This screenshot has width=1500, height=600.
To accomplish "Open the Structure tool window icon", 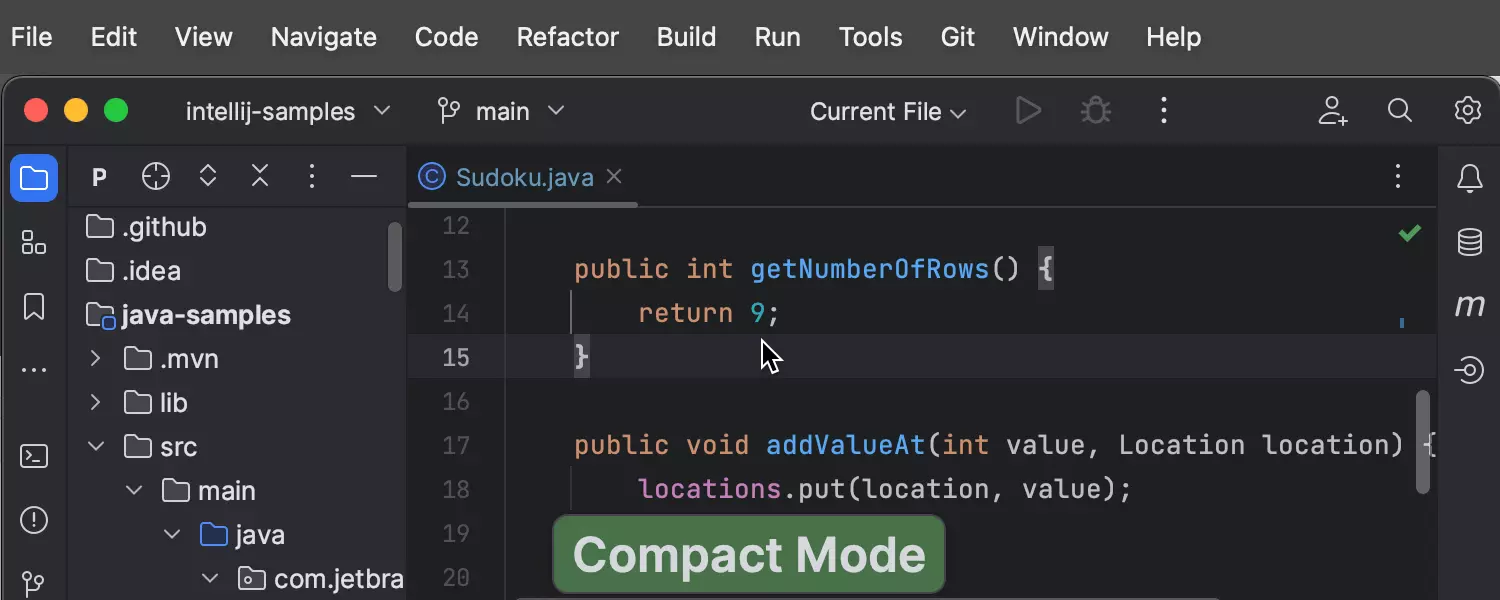I will (34, 242).
